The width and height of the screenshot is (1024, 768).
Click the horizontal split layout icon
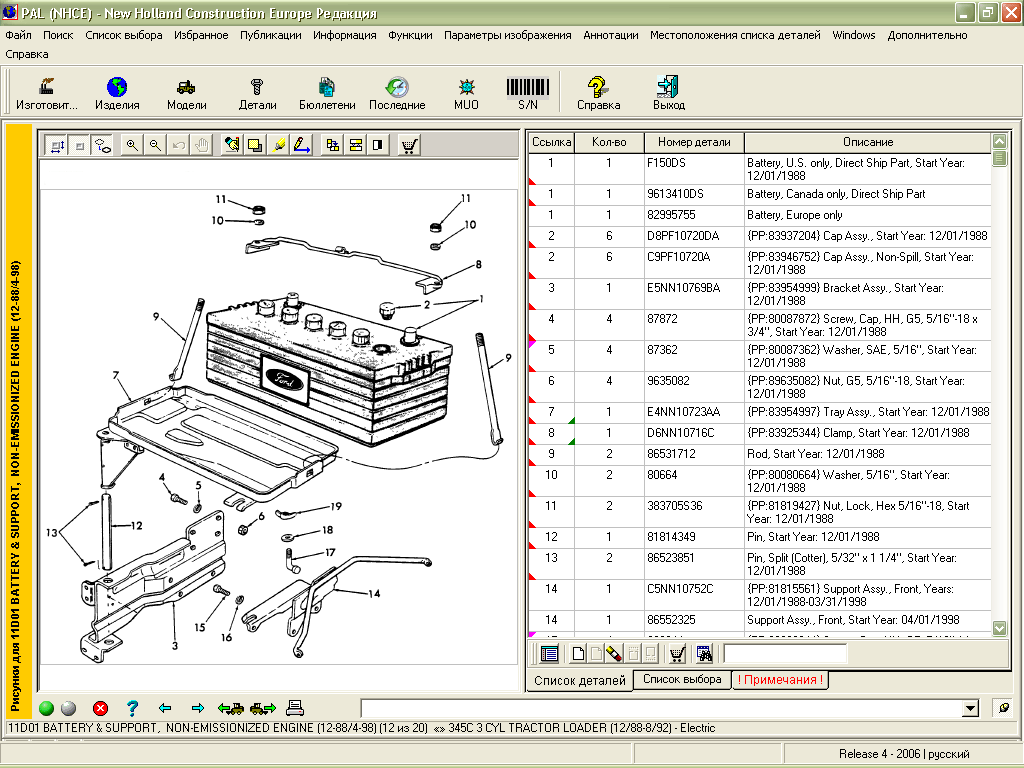[355, 146]
